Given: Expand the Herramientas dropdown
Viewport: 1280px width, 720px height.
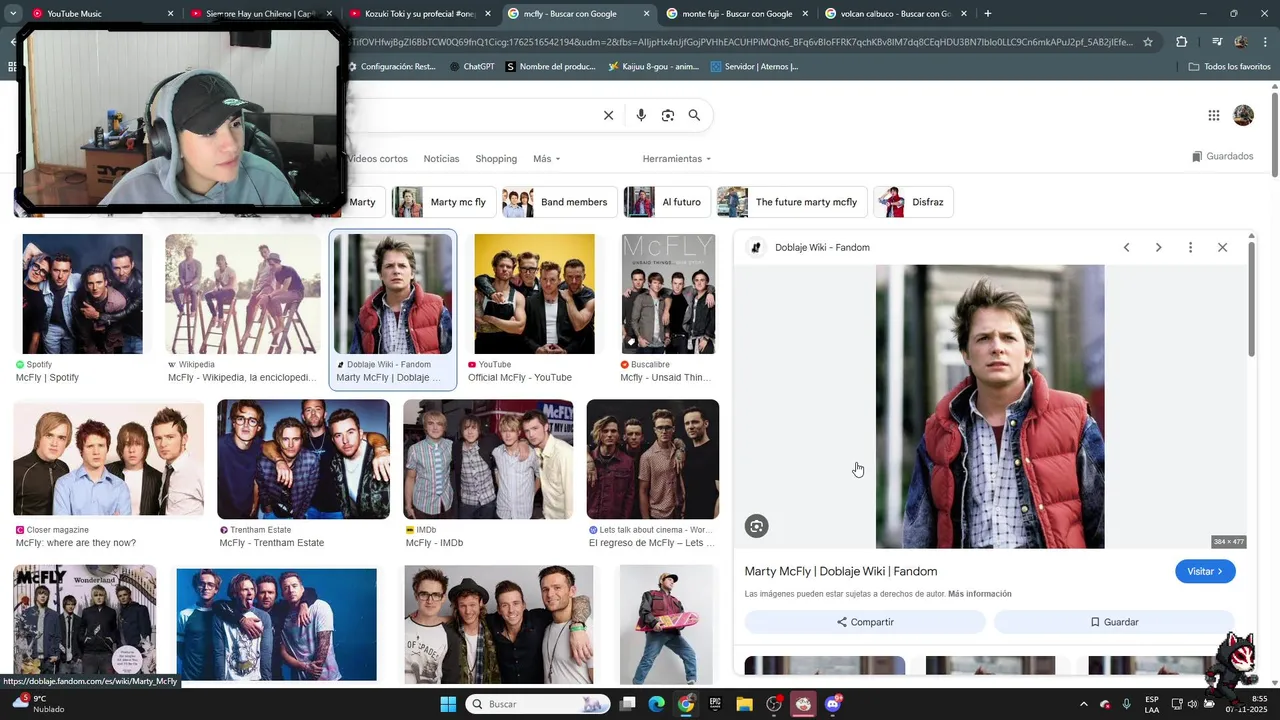Looking at the screenshot, I should 677,159.
